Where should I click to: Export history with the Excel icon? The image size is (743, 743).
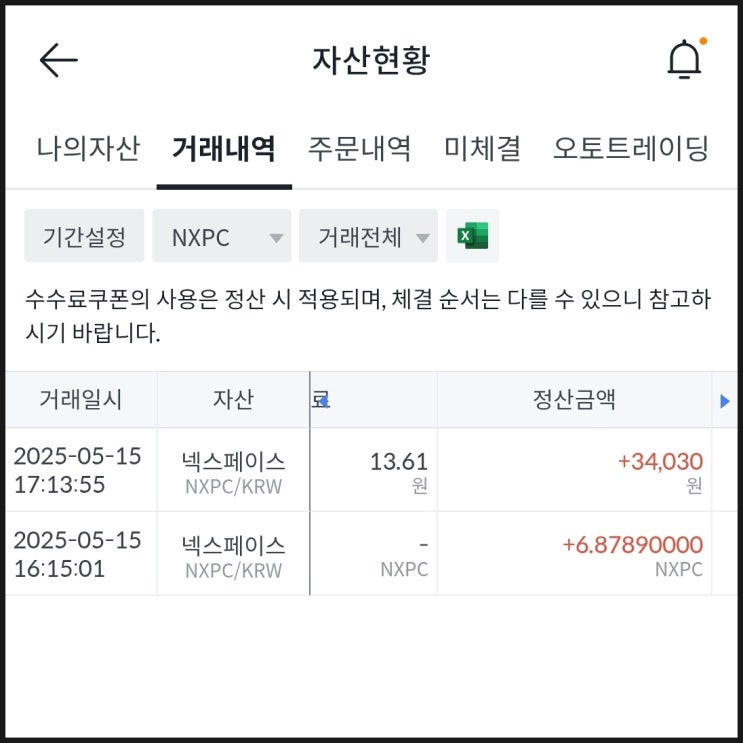[472, 237]
